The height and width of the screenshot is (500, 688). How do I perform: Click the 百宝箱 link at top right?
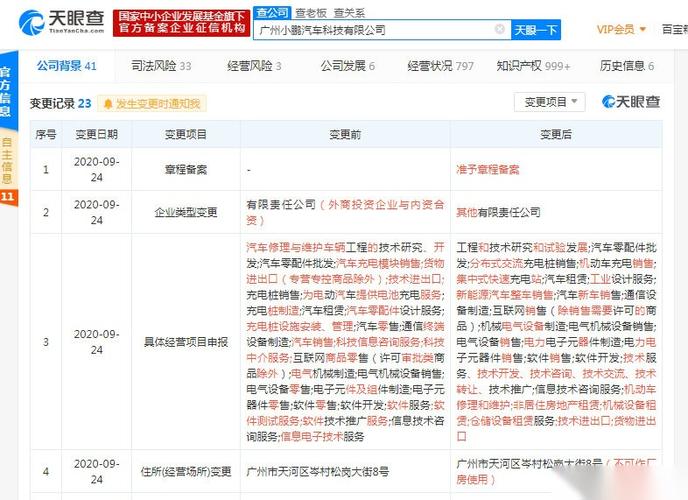675,29
